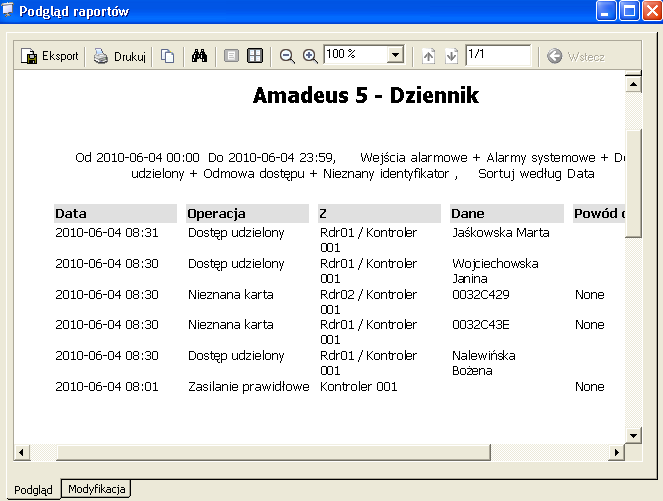
Task: Click vertical scrollbar down arrow
Action: tap(633, 435)
